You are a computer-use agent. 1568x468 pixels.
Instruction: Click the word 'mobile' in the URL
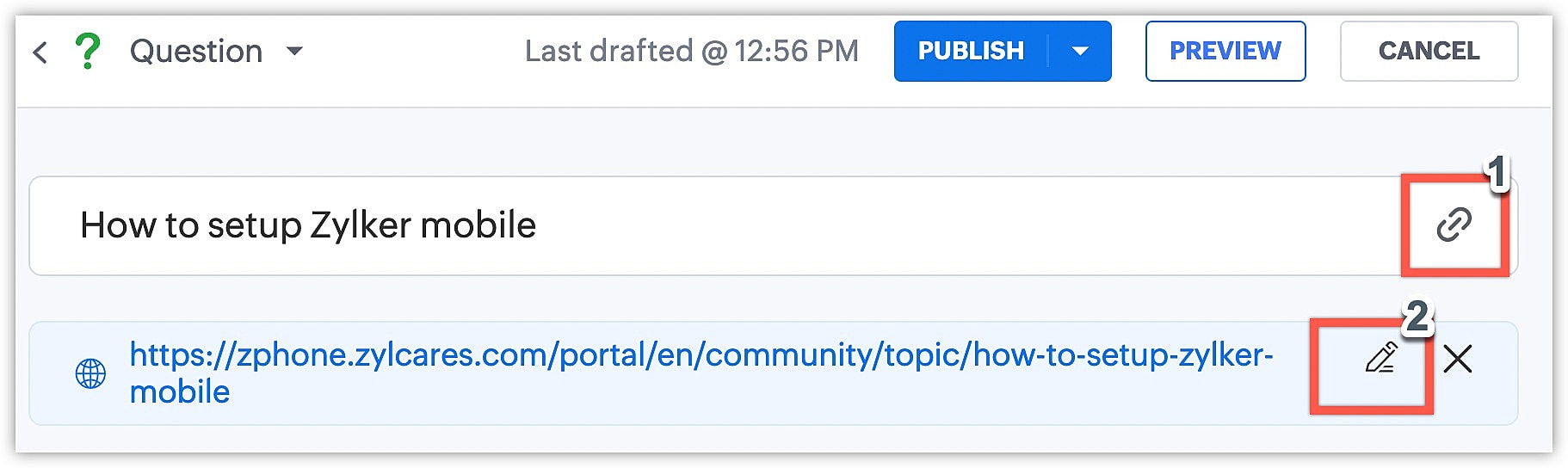click(180, 392)
